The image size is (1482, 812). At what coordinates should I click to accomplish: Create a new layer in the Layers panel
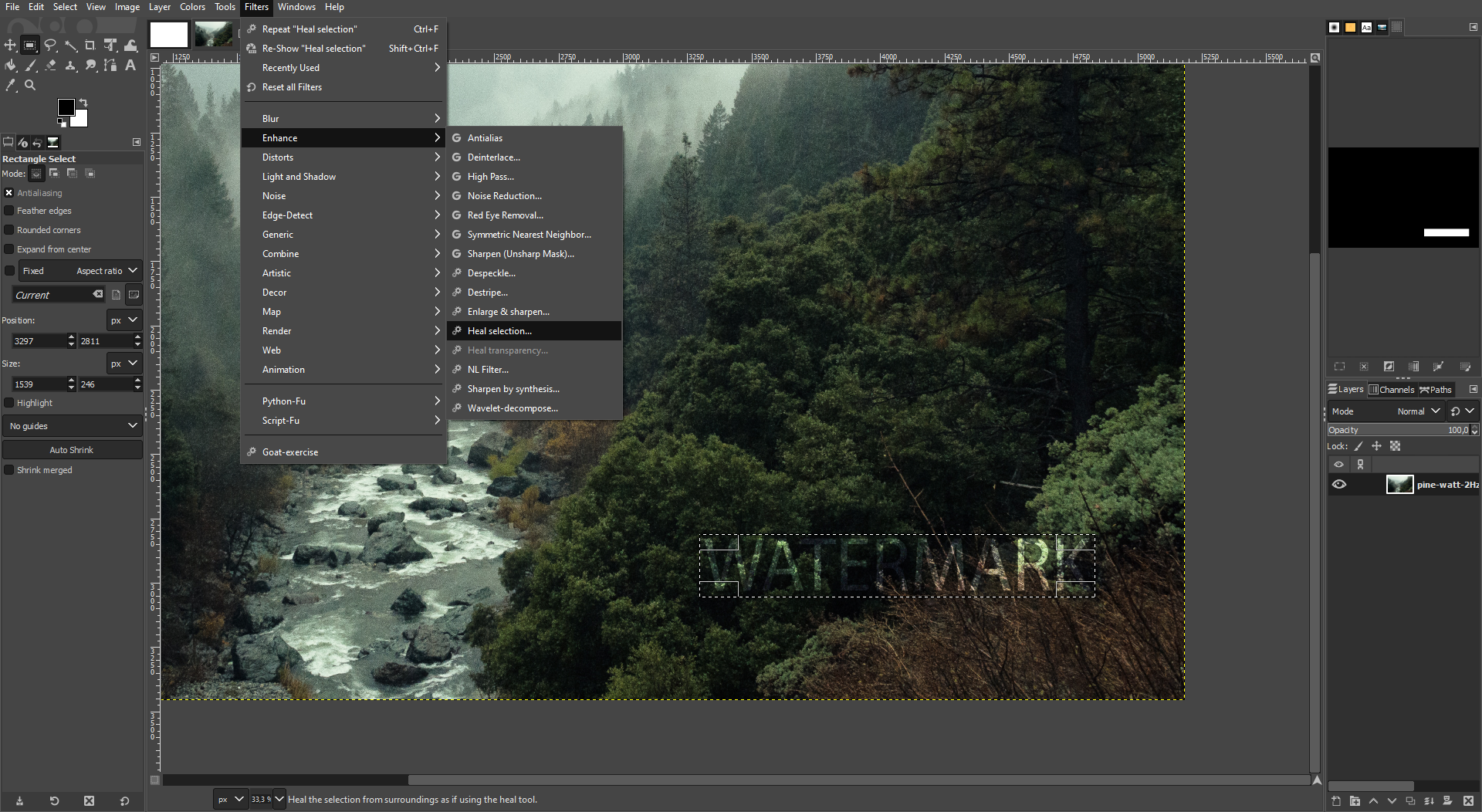tap(1336, 801)
